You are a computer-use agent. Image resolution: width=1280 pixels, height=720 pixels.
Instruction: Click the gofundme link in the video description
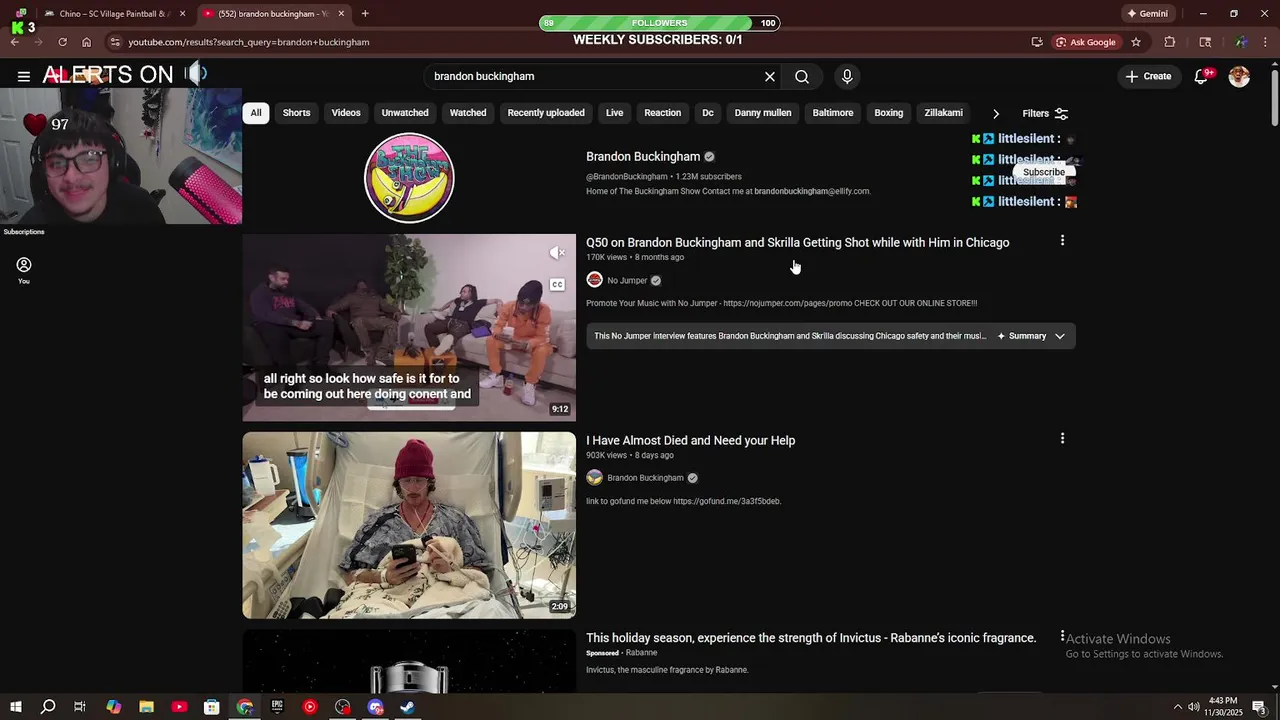pyautogui.click(x=727, y=501)
